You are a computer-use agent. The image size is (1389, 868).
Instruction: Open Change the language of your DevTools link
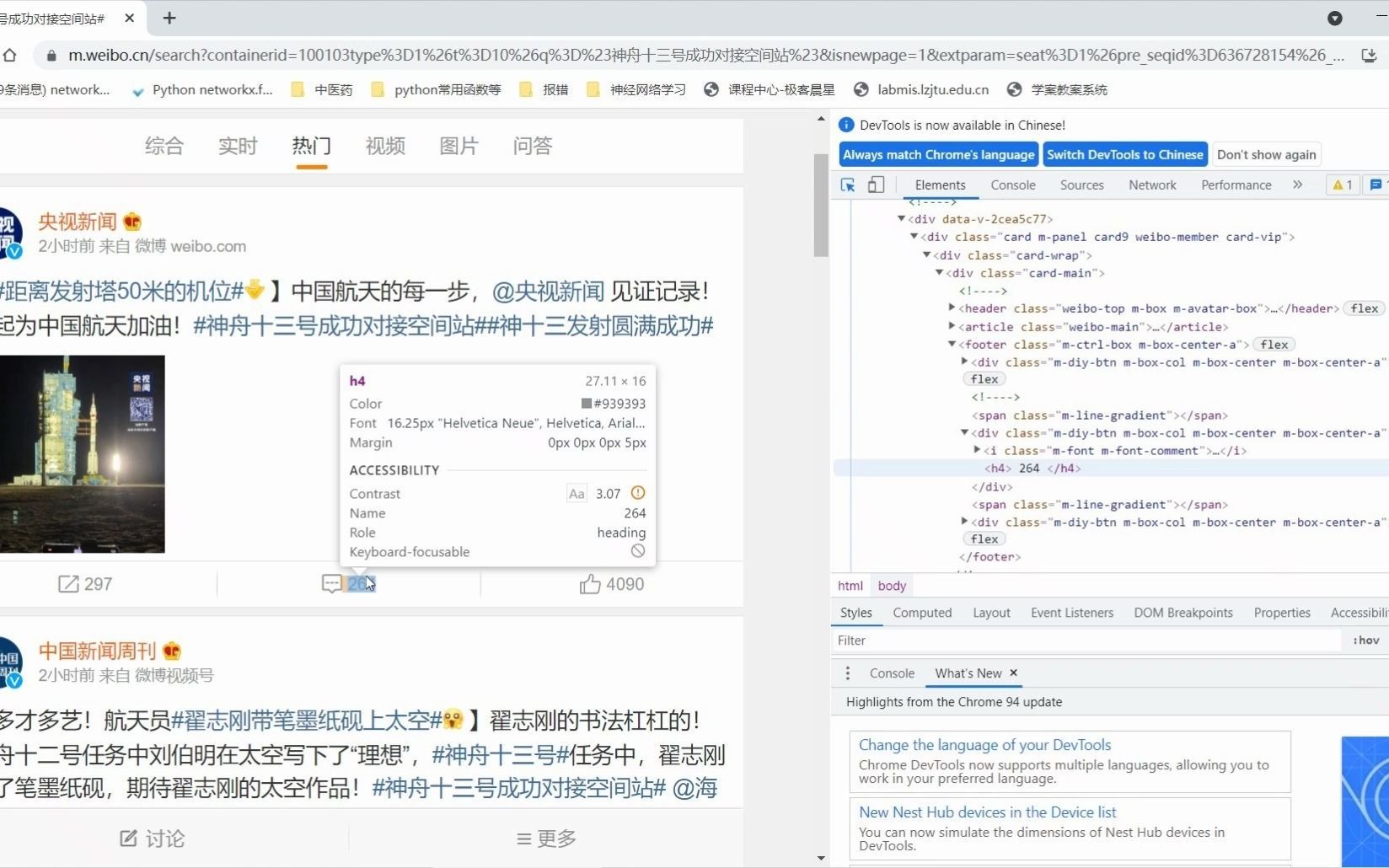984,745
